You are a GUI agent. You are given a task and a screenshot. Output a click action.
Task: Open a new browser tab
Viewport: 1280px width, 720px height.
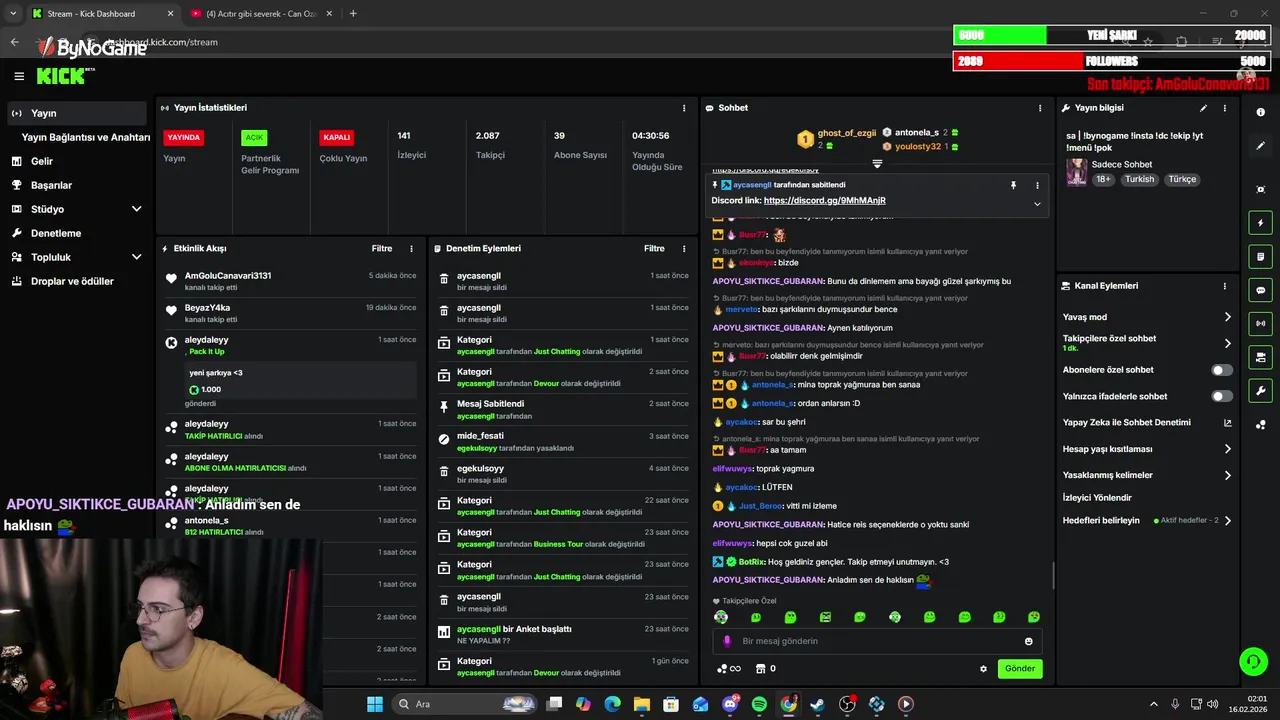point(353,14)
